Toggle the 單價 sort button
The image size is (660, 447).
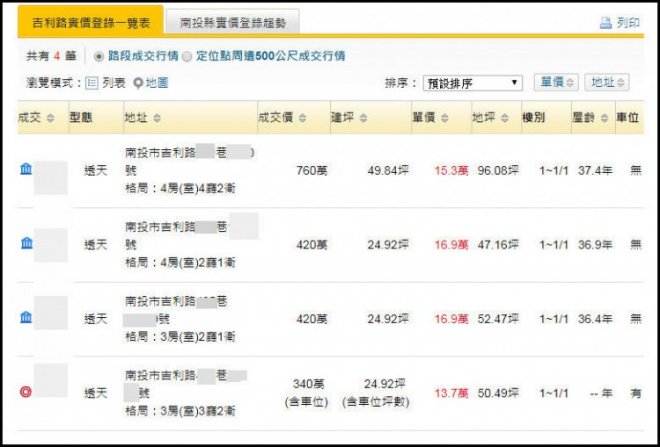pos(555,82)
